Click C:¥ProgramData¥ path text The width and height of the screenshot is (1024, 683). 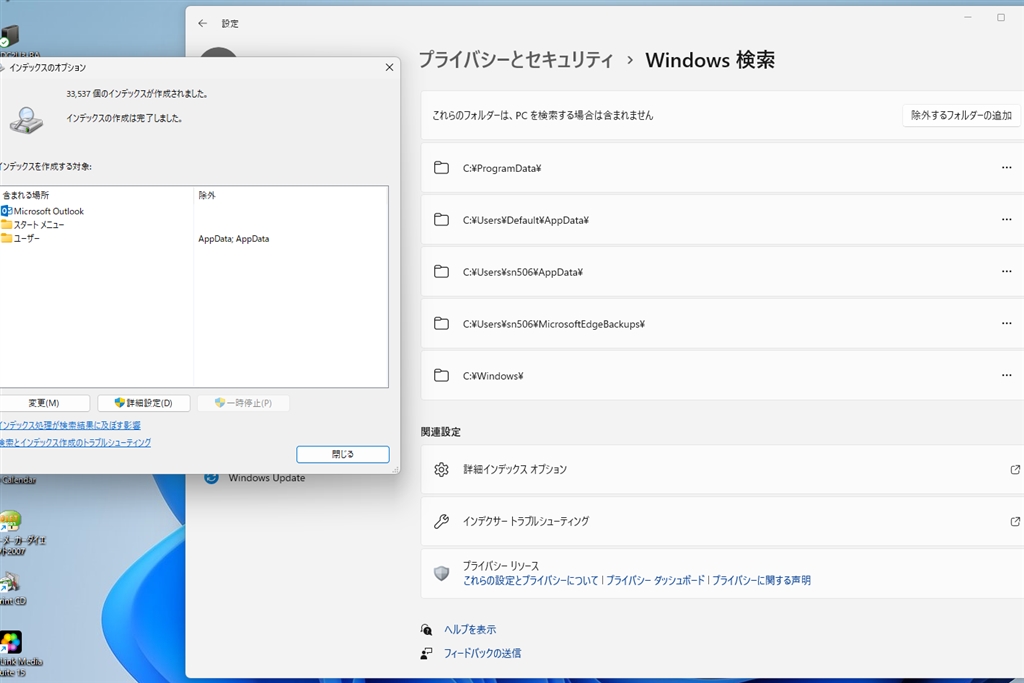pos(502,168)
